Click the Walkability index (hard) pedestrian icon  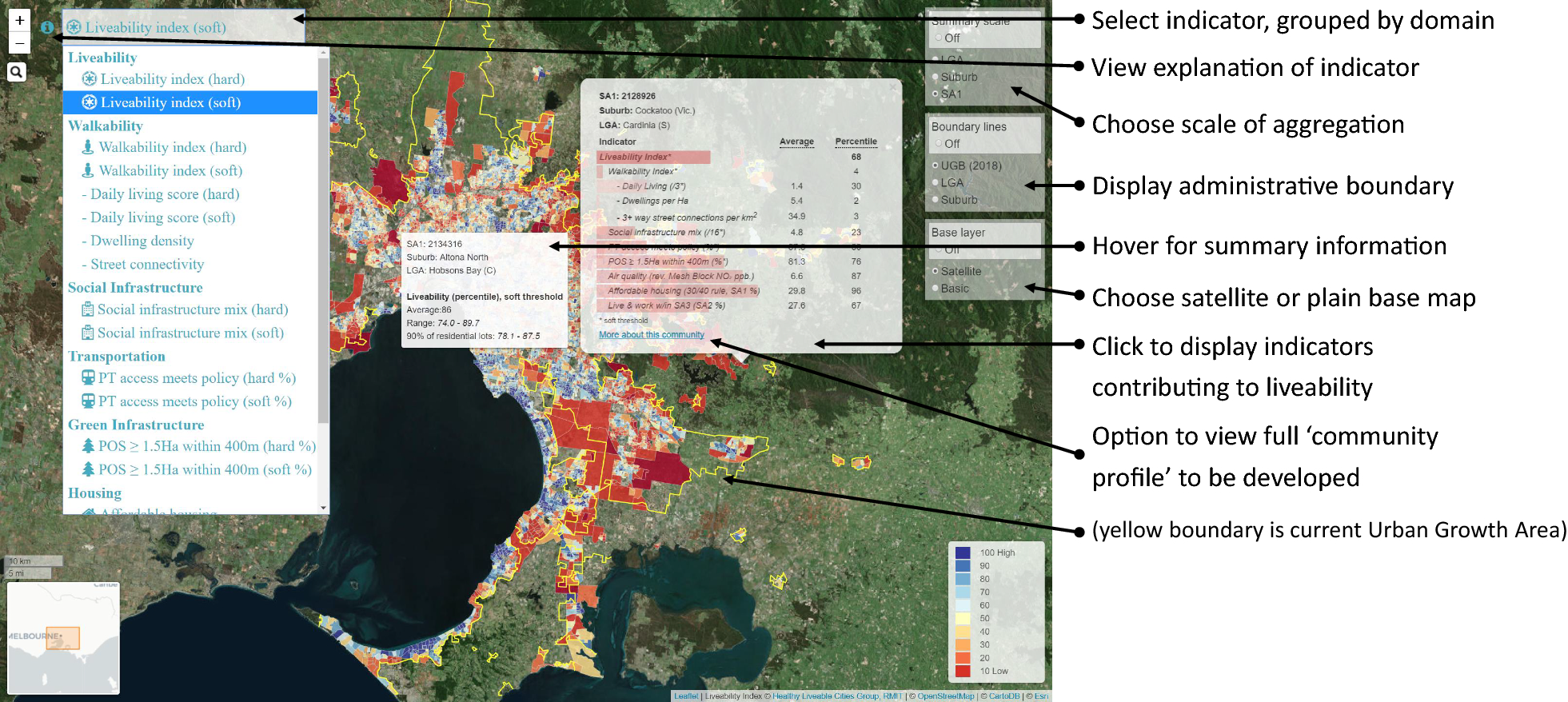(88, 147)
